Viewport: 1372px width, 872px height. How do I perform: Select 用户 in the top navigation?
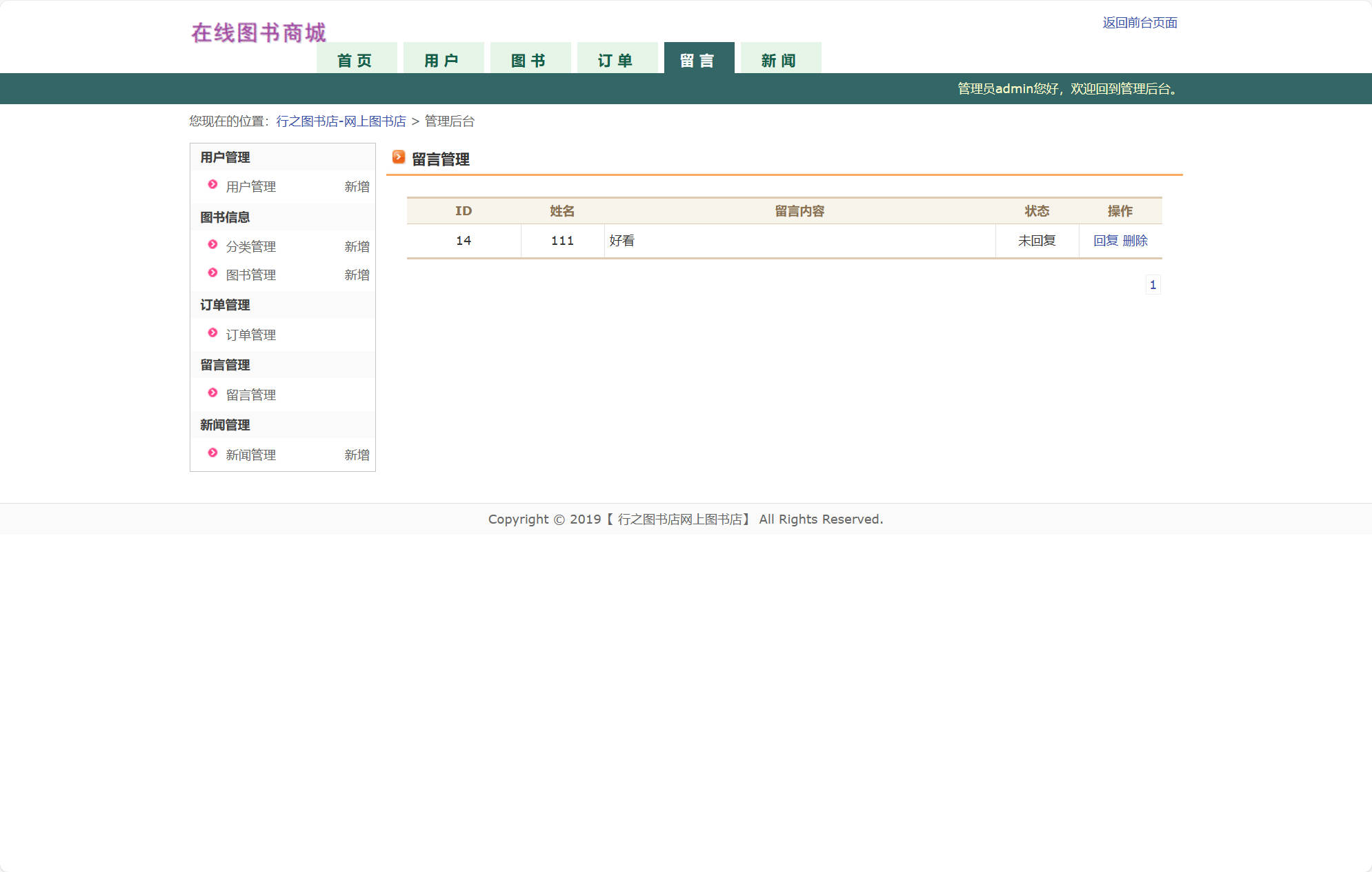[x=443, y=59]
